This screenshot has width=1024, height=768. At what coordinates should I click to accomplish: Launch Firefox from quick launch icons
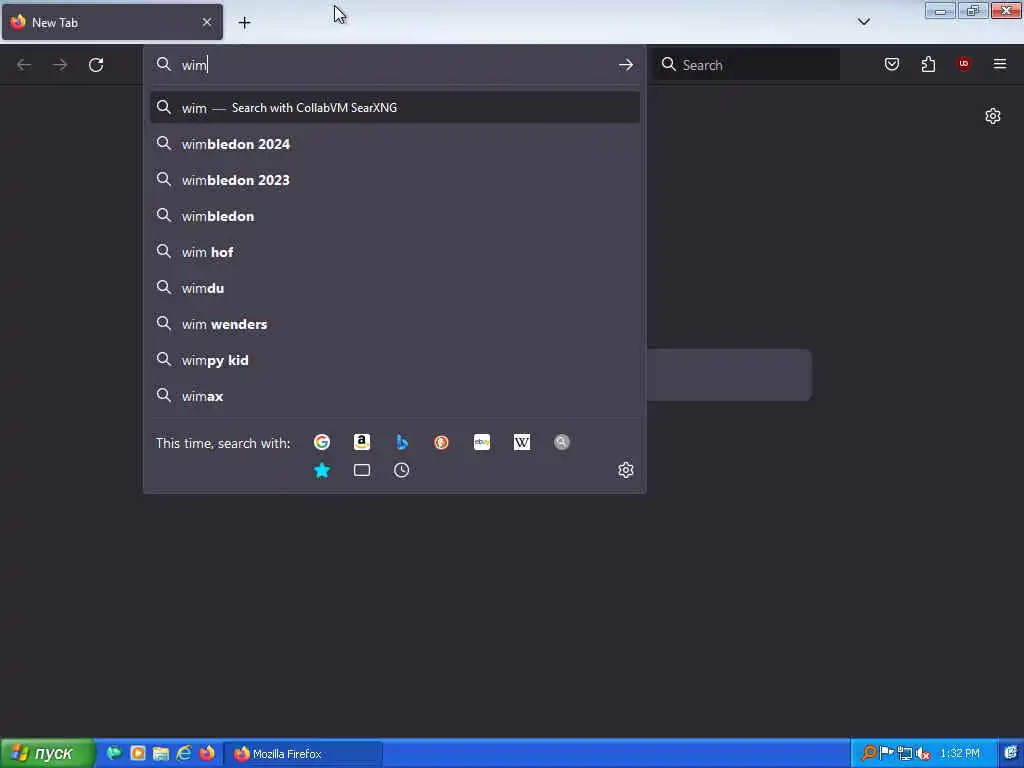tap(207, 754)
